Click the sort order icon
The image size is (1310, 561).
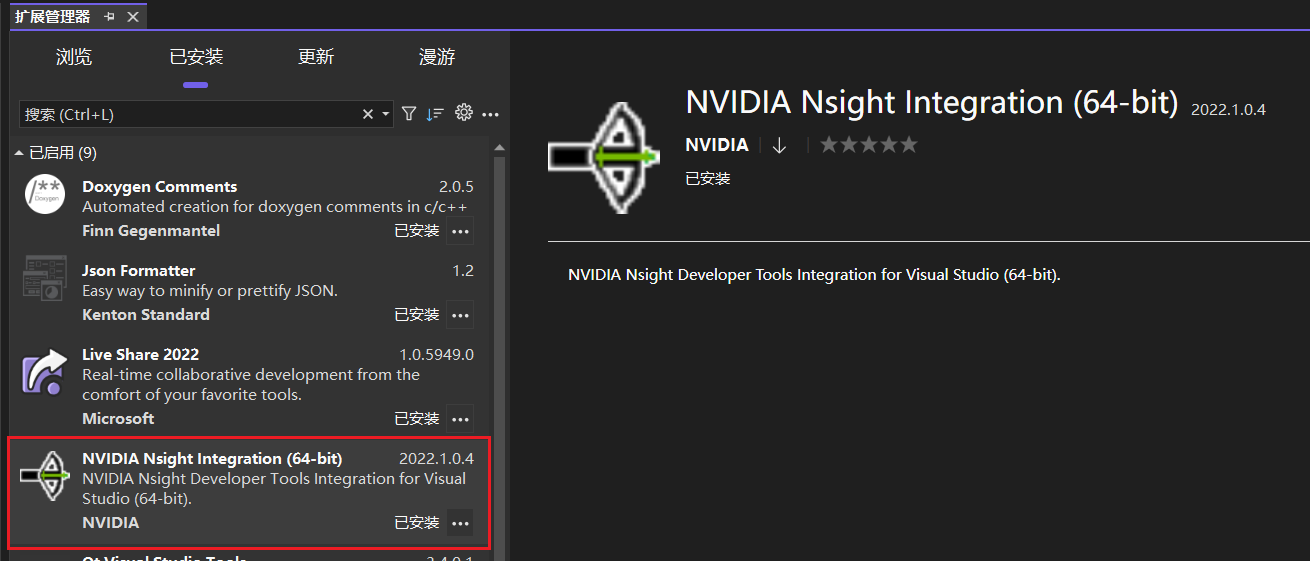(435, 114)
